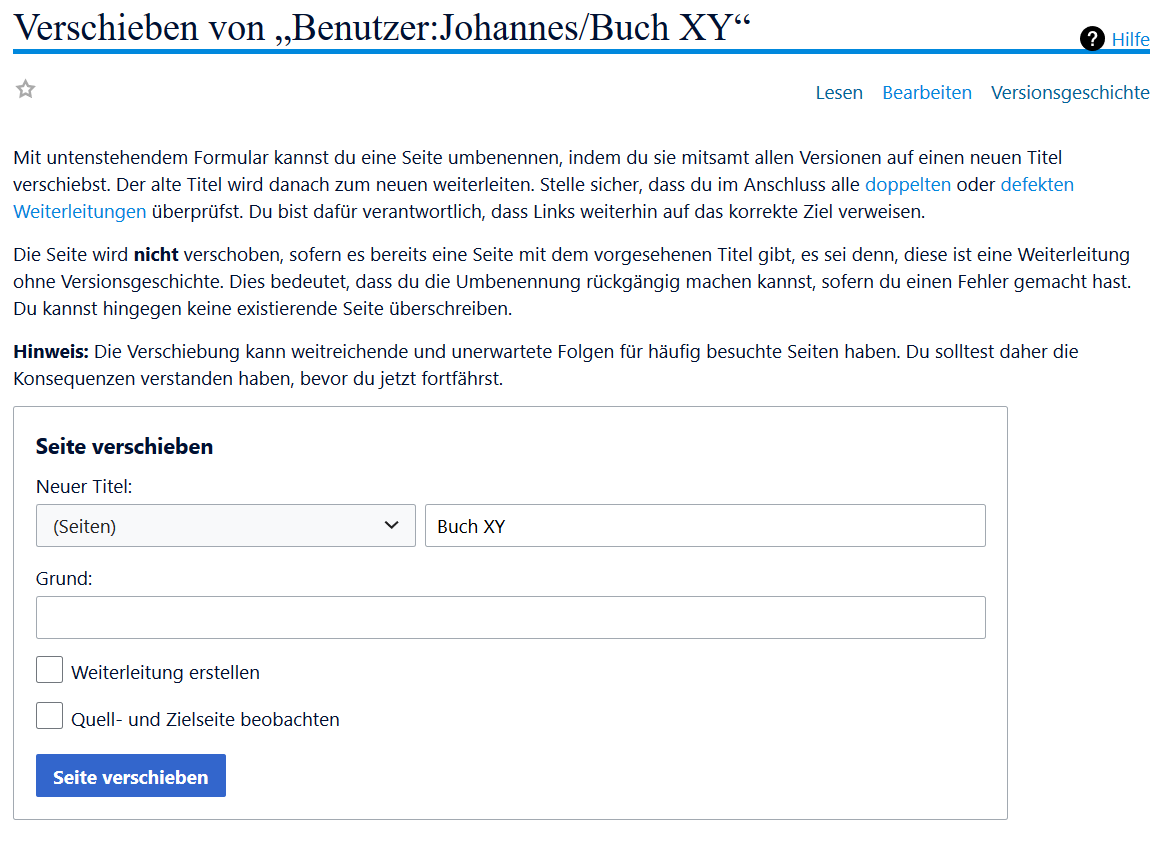Open the Bearbeiten tab
Image resolution: width=1166 pixels, height=844 pixels.
coord(926,93)
